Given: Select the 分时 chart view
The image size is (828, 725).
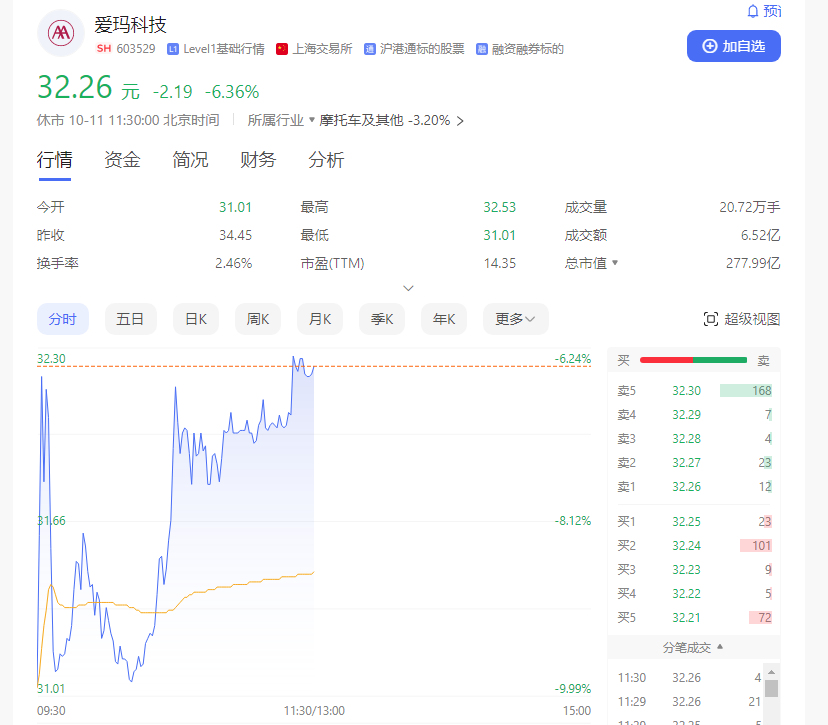Looking at the screenshot, I should [63, 319].
